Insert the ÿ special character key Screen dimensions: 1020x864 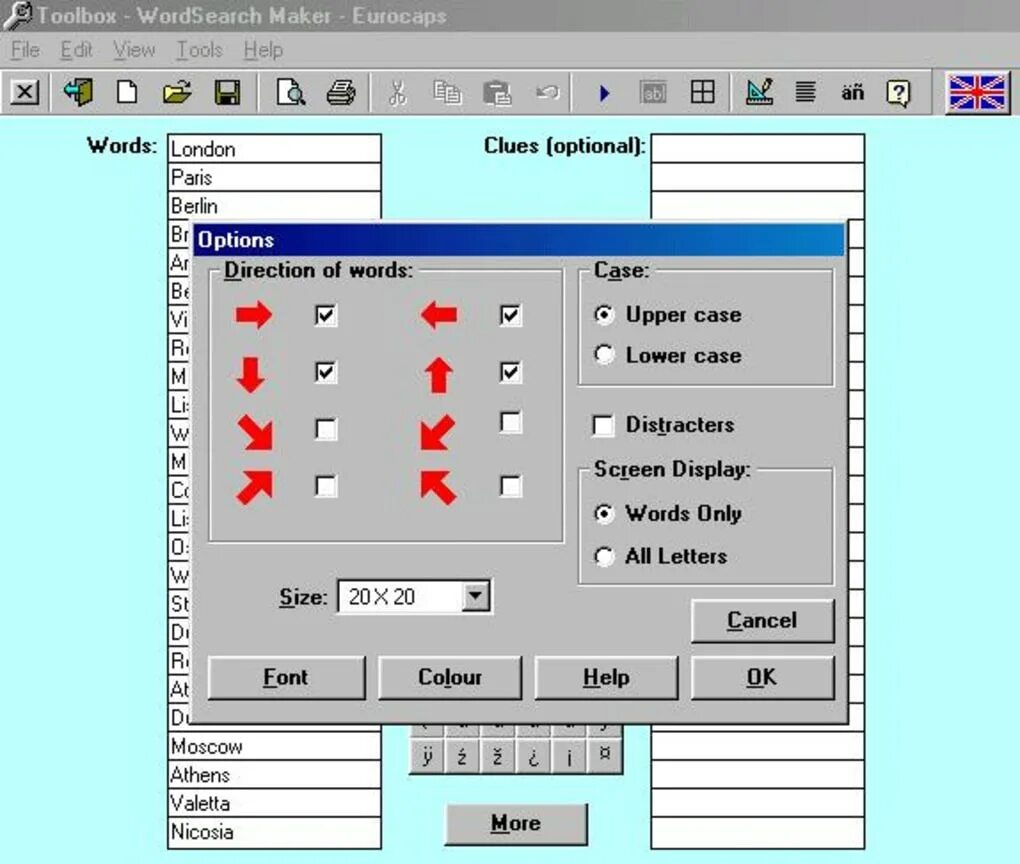(427, 756)
